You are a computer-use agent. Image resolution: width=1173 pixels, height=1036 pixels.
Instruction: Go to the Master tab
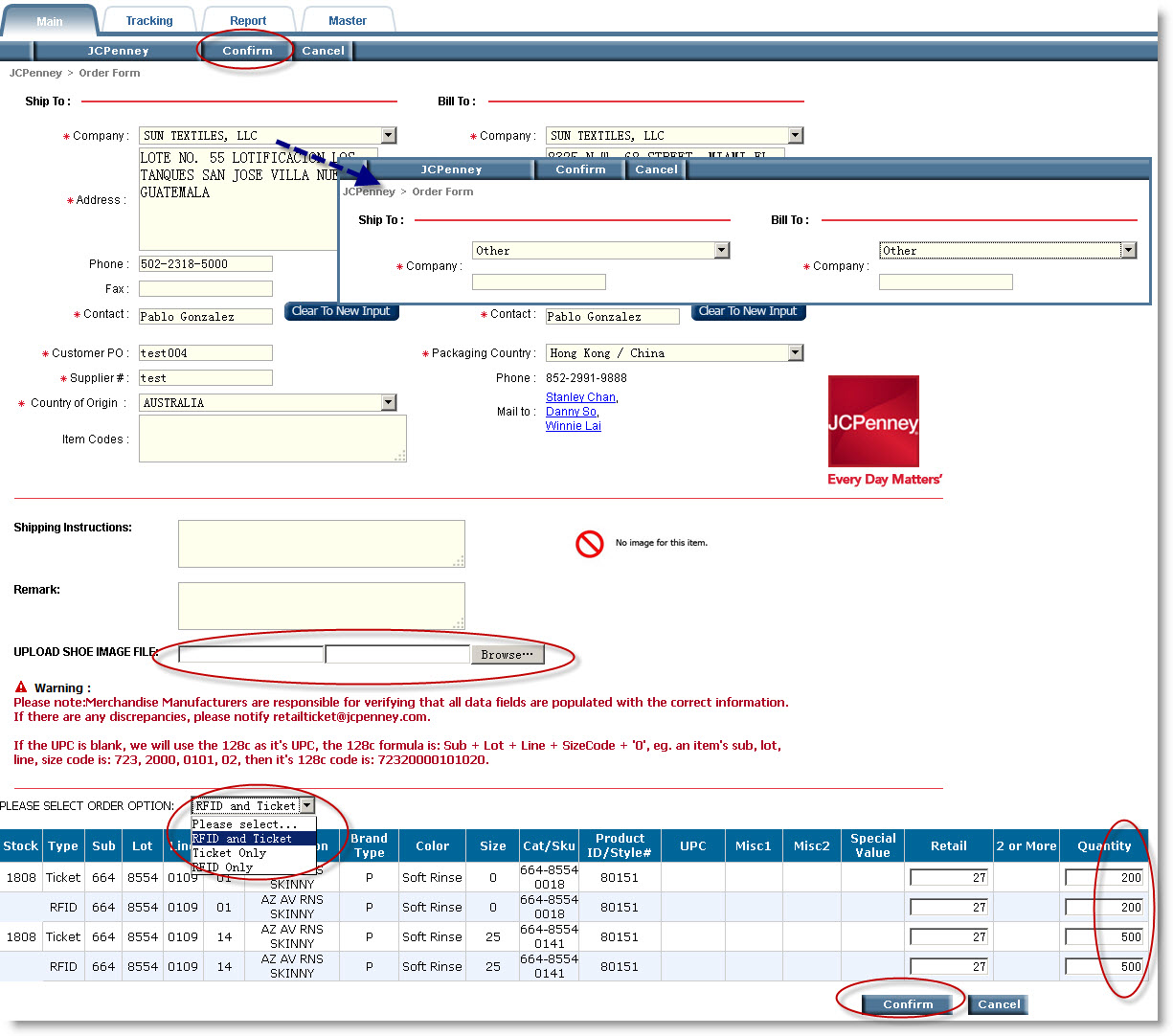348,21
